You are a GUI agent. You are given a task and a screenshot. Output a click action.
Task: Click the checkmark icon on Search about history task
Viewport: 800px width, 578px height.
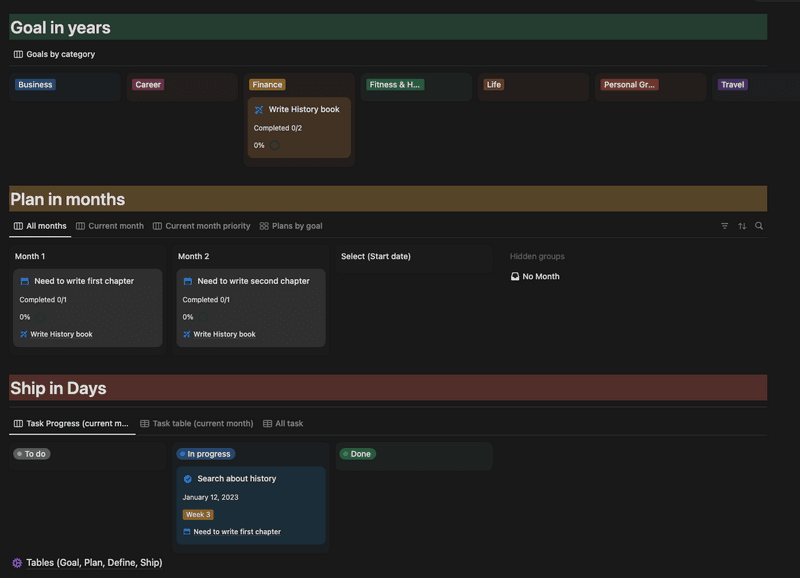188,479
